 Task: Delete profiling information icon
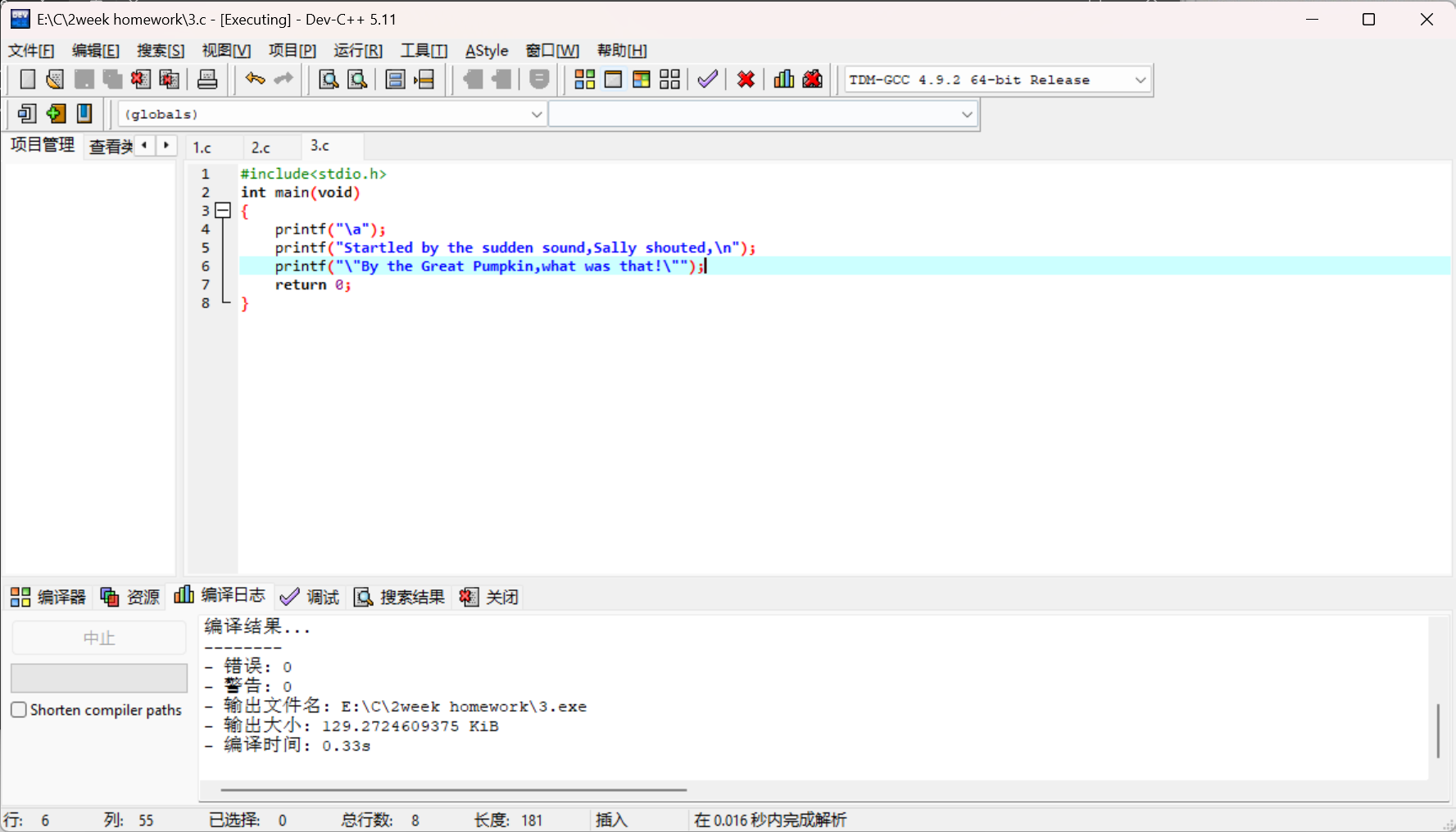tap(813, 80)
